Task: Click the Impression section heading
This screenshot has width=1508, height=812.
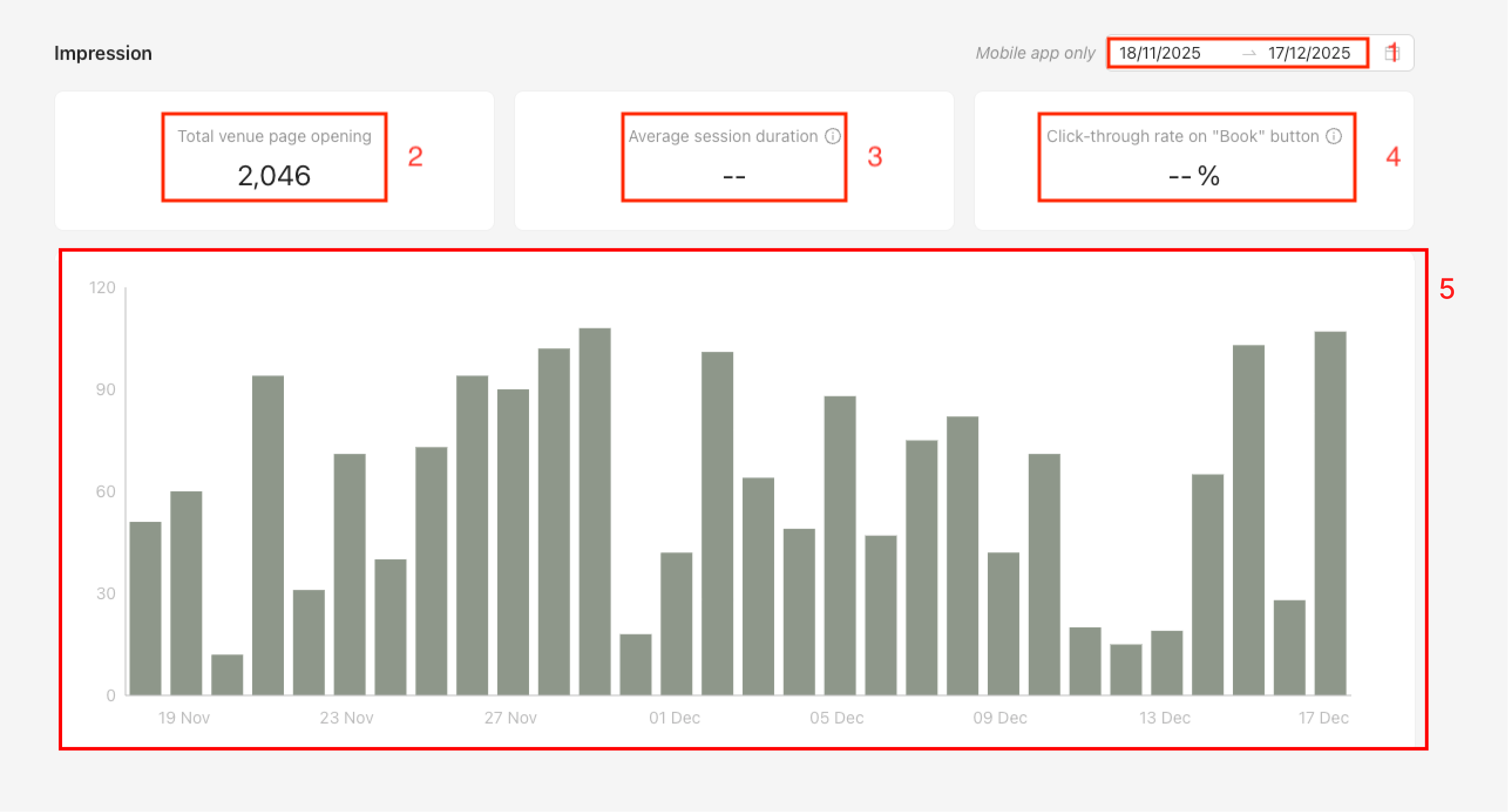Action: (103, 53)
